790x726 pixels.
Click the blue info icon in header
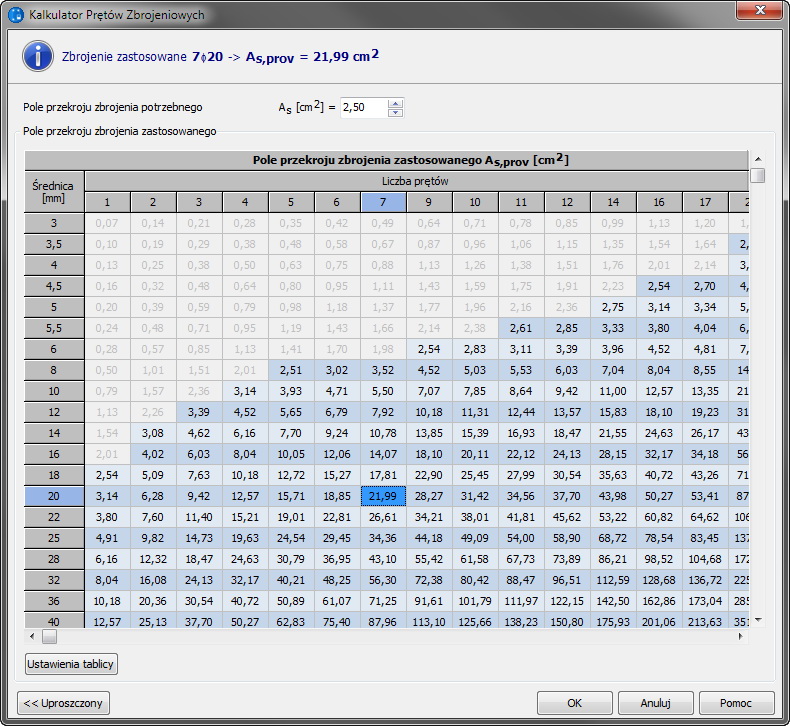(37, 55)
